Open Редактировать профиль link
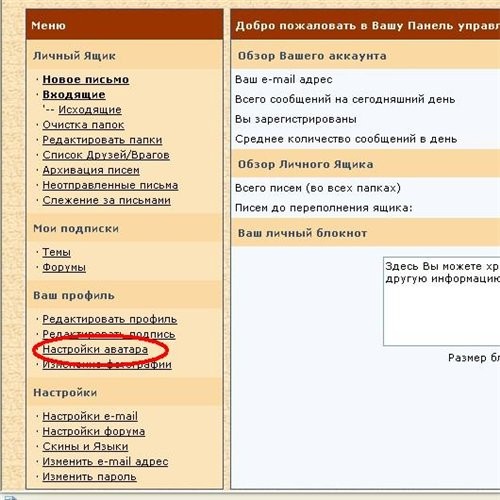Screen dimensions: 500x500 click(x=110, y=319)
